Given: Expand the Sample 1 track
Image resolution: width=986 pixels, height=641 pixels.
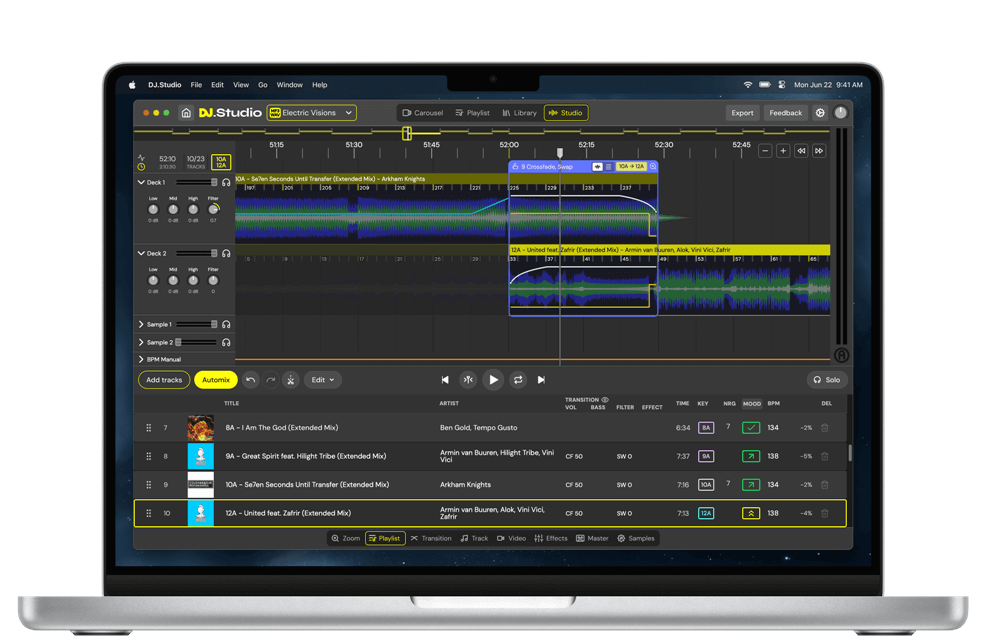Looking at the screenshot, I should (x=141, y=325).
